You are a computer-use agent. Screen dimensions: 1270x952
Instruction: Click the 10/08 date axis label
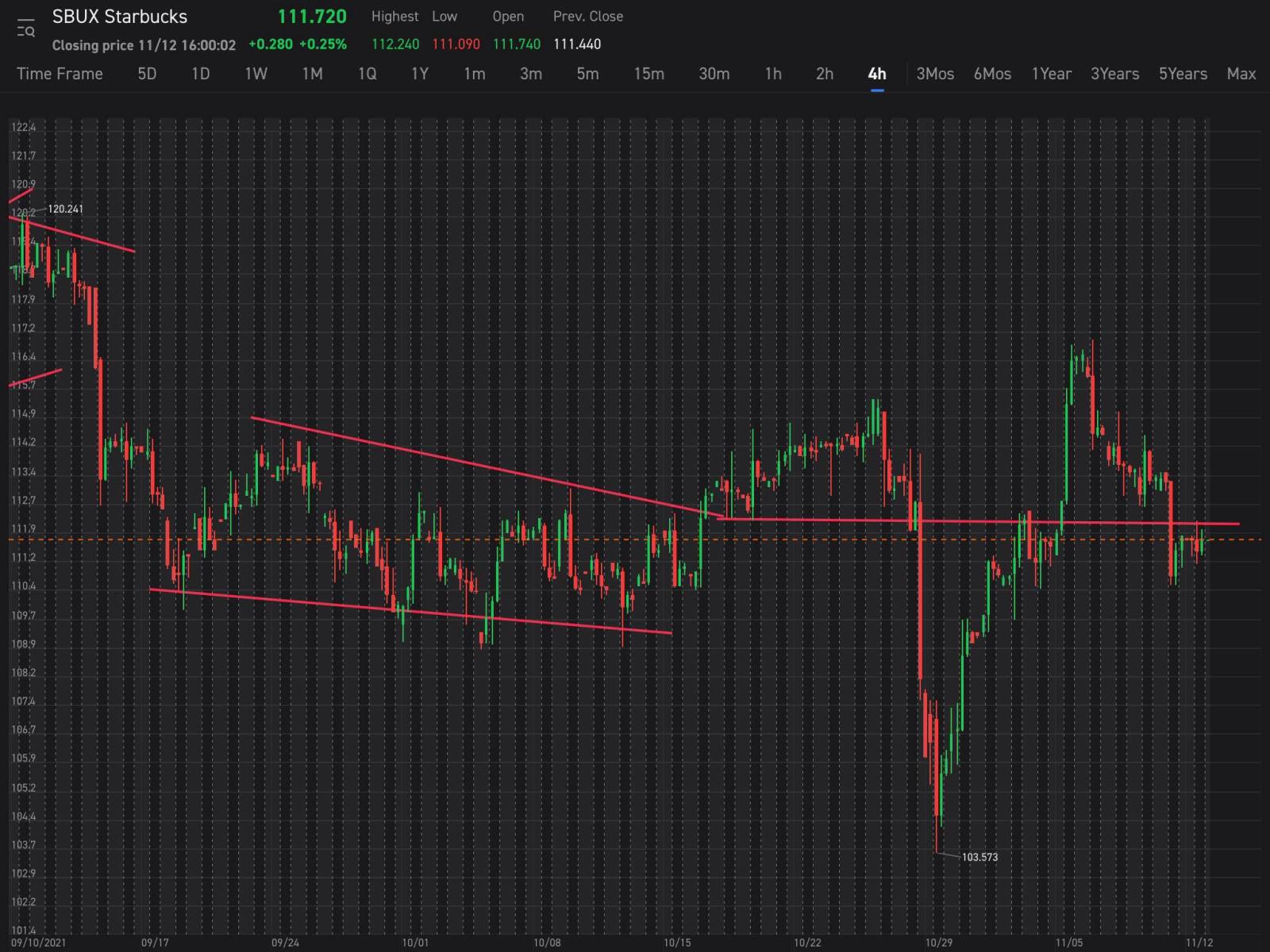pos(547,942)
